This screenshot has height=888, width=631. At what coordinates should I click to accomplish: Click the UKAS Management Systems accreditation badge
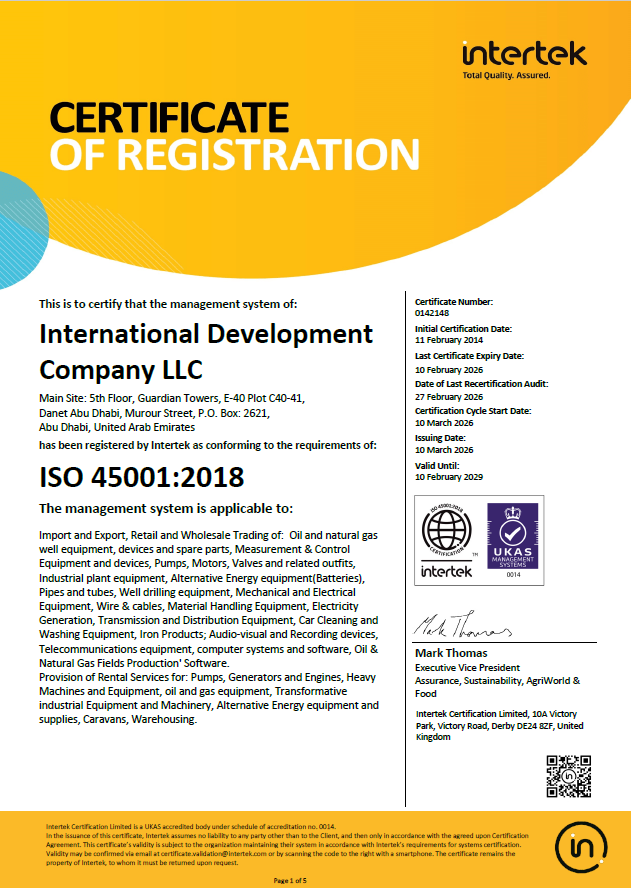(513, 537)
